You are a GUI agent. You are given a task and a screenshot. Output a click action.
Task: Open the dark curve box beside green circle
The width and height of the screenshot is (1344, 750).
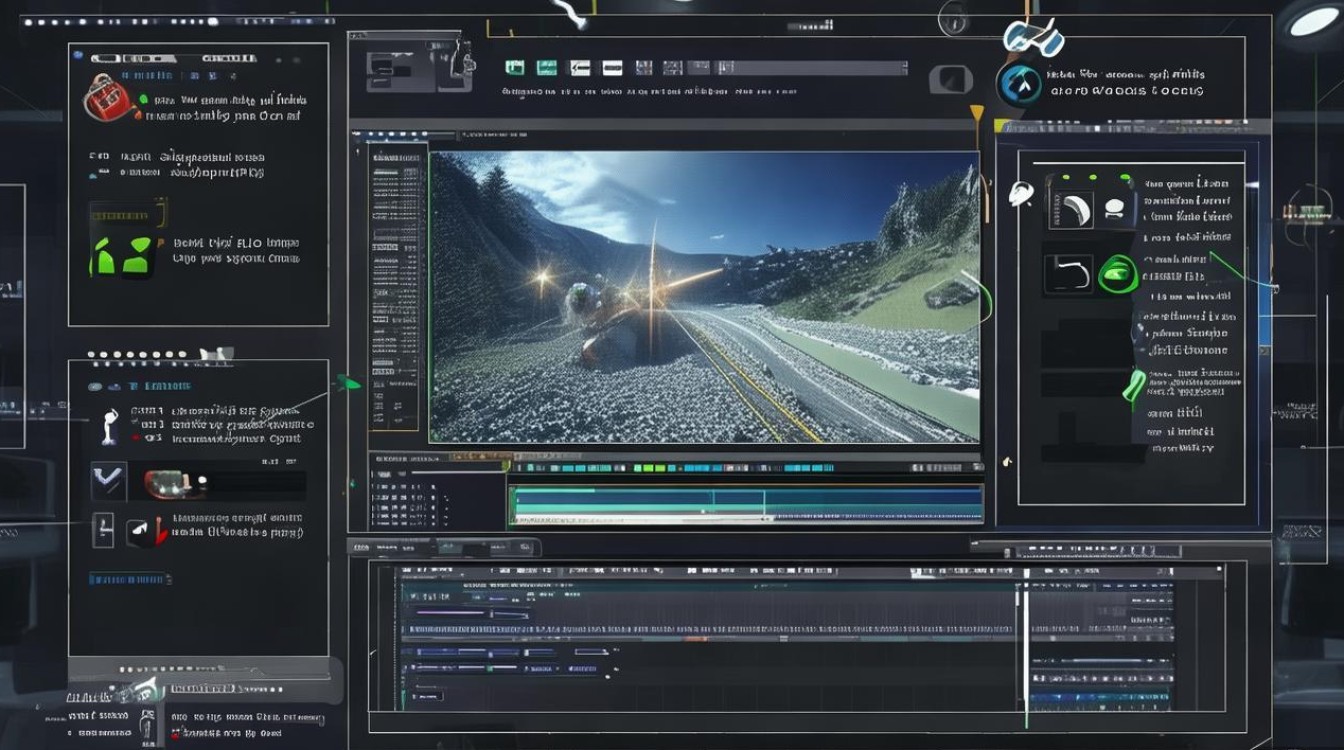(1067, 274)
